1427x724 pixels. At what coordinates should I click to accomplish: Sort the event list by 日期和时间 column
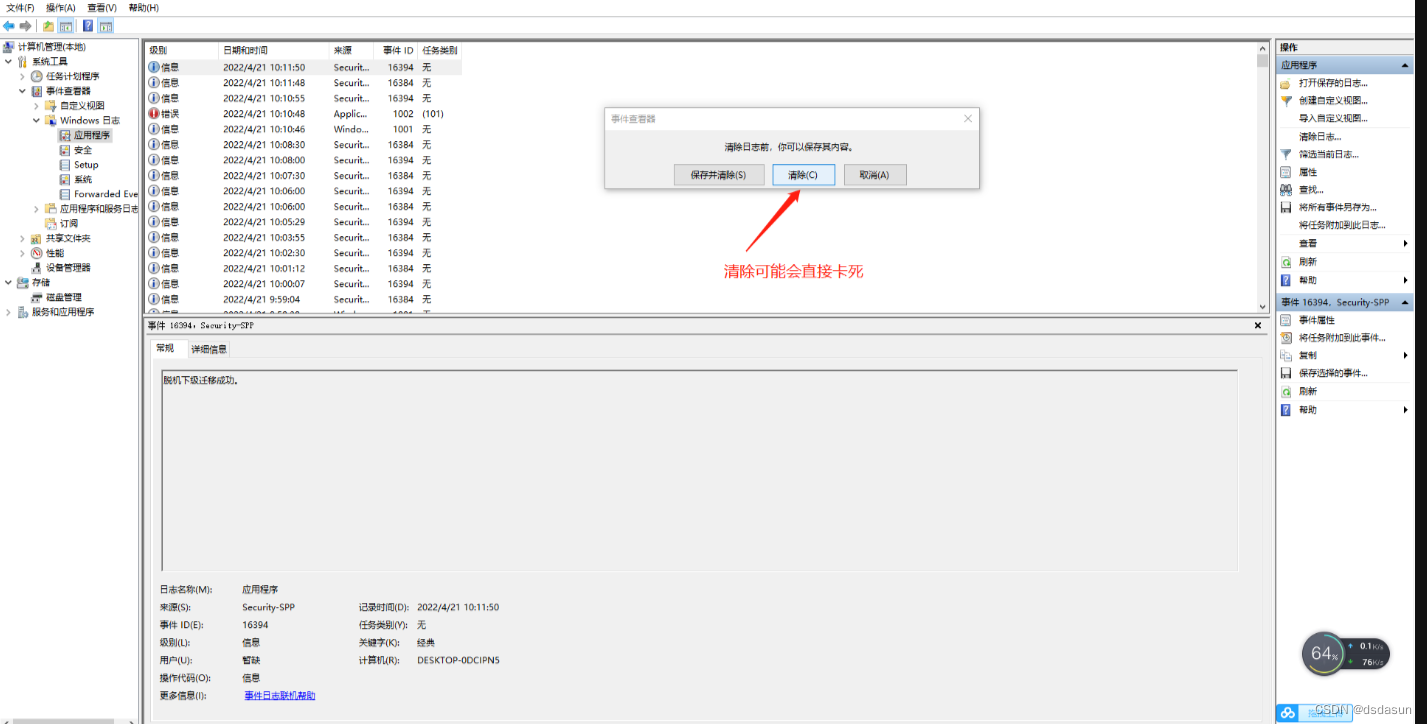[275, 50]
